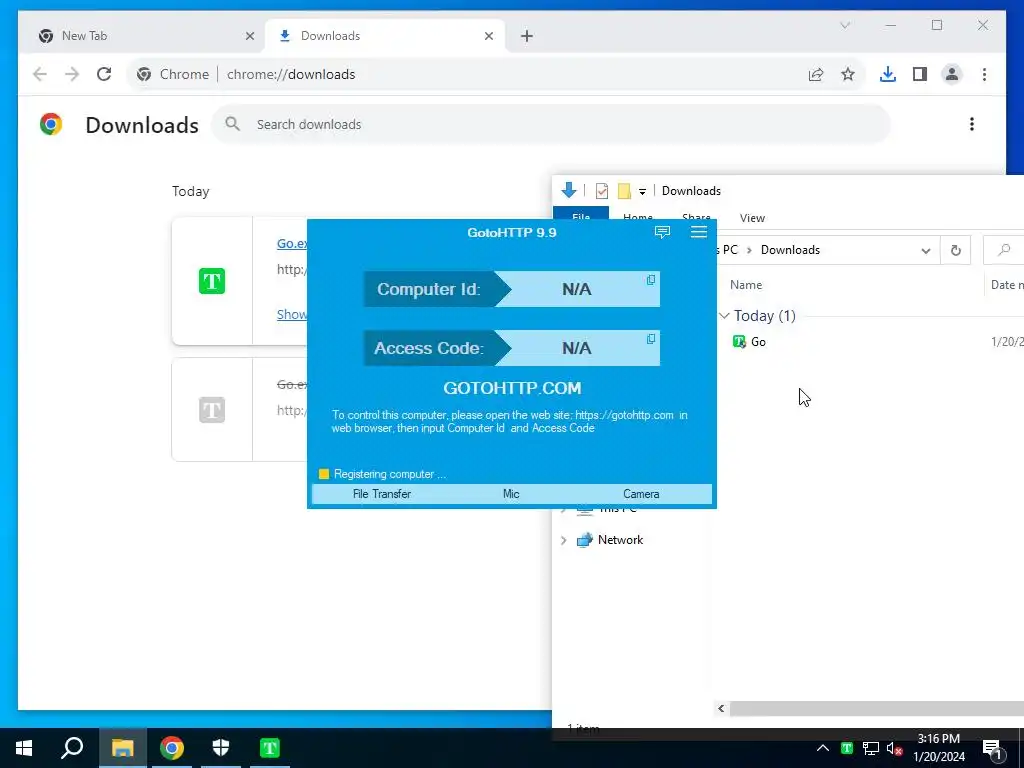Viewport: 1024px width, 768px height.
Task: Expand the Explorer address history dropdown
Action: 925,251
